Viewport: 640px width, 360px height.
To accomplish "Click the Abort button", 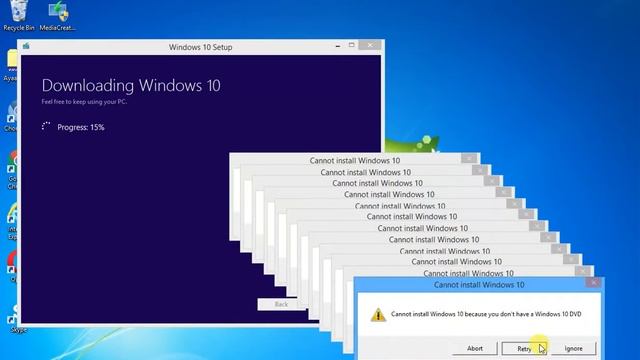I will (475, 349).
